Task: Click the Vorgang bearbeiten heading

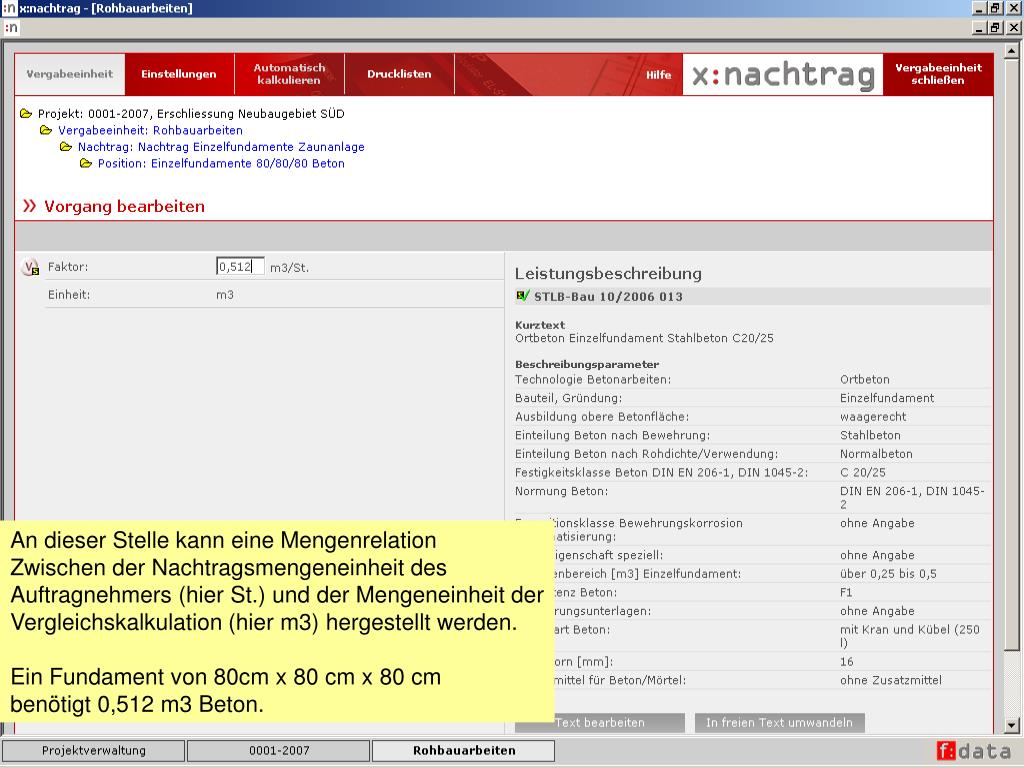Action: (124, 206)
